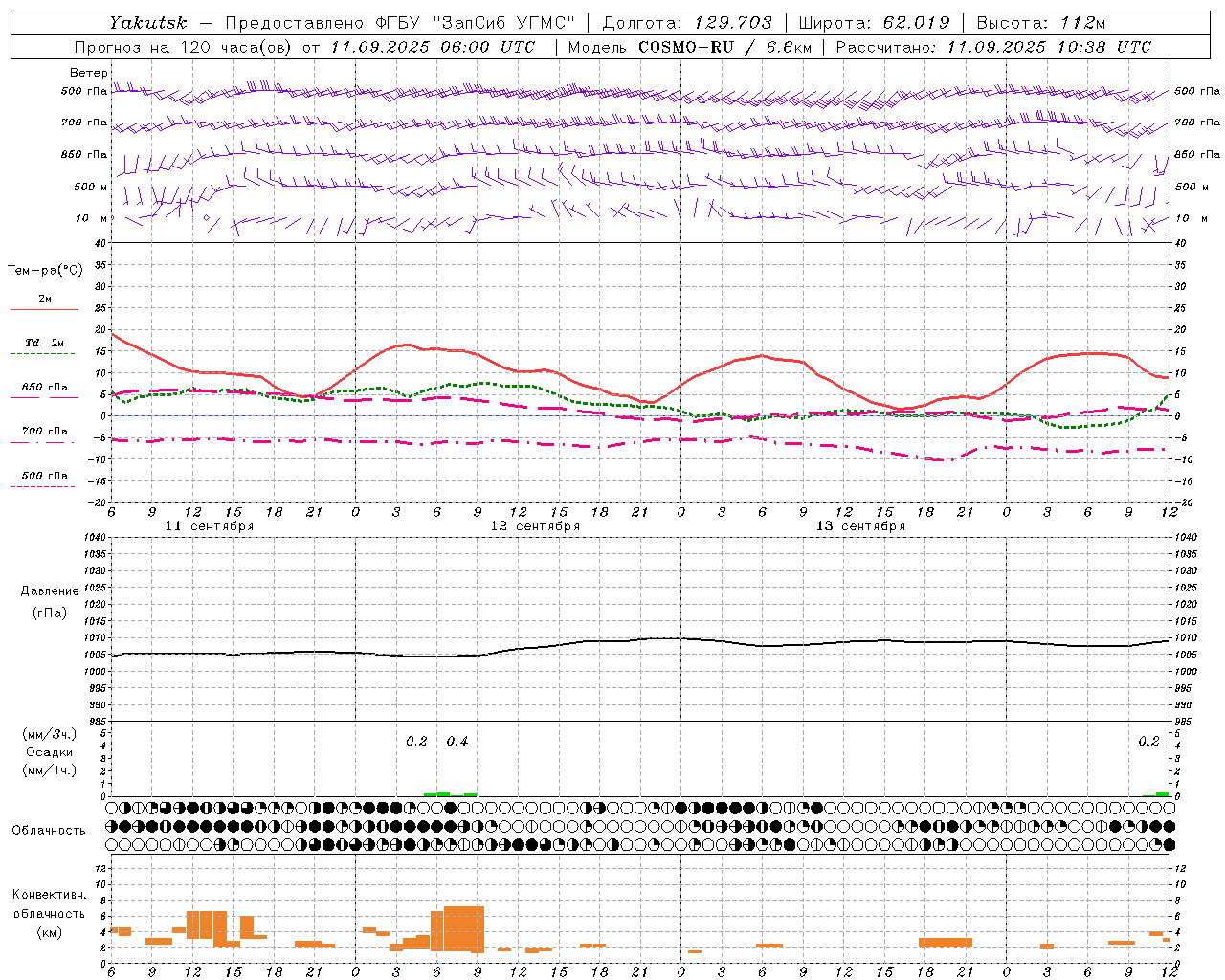
Task: Click the '11 сентября' date label
Action: (x=210, y=526)
